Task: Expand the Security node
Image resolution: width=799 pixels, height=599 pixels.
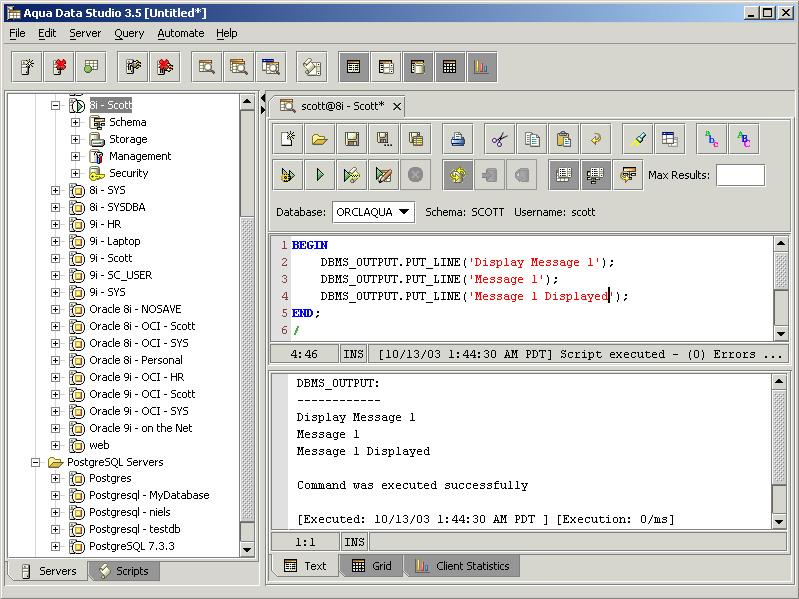Action: (x=75, y=173)
